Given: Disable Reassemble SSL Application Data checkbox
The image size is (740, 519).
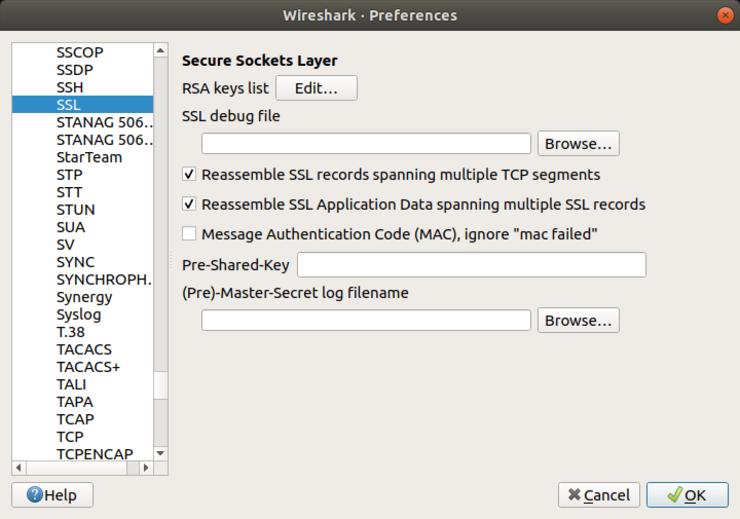Looking at the screenshot, I should pyautogui.click(x=189, y=205).
